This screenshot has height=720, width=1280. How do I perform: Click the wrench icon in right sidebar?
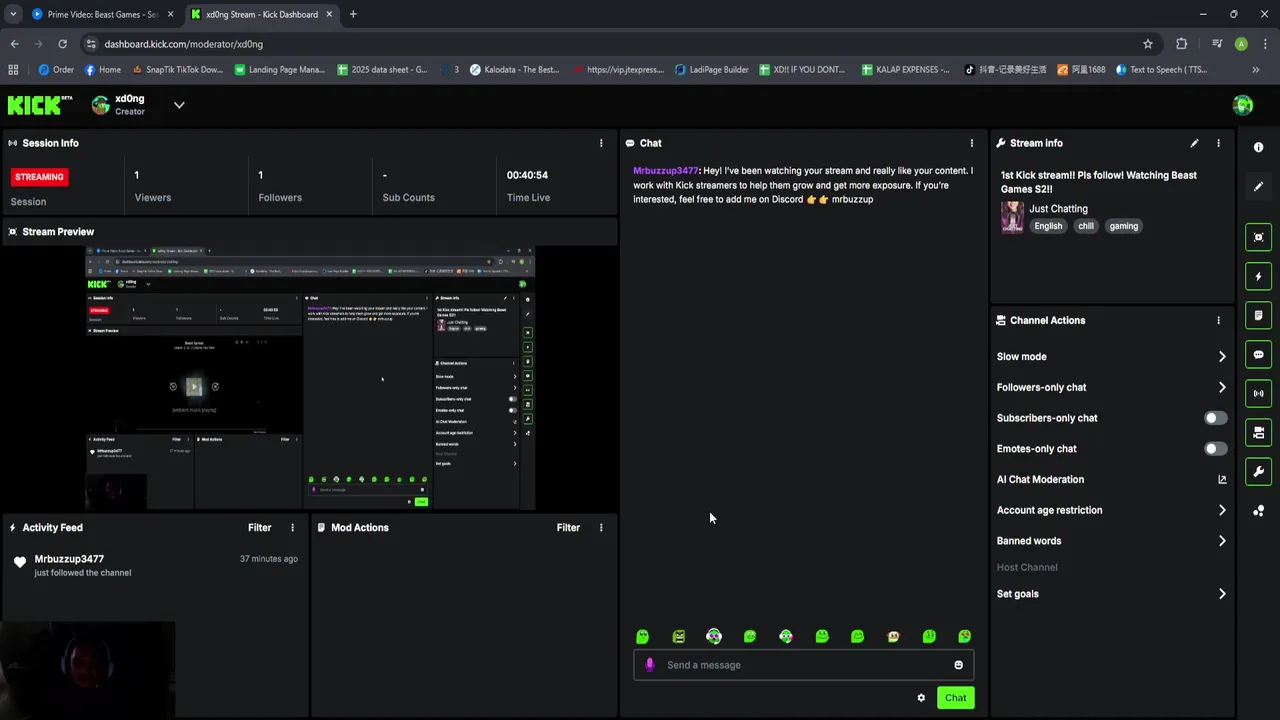[x=1258, y=471]
